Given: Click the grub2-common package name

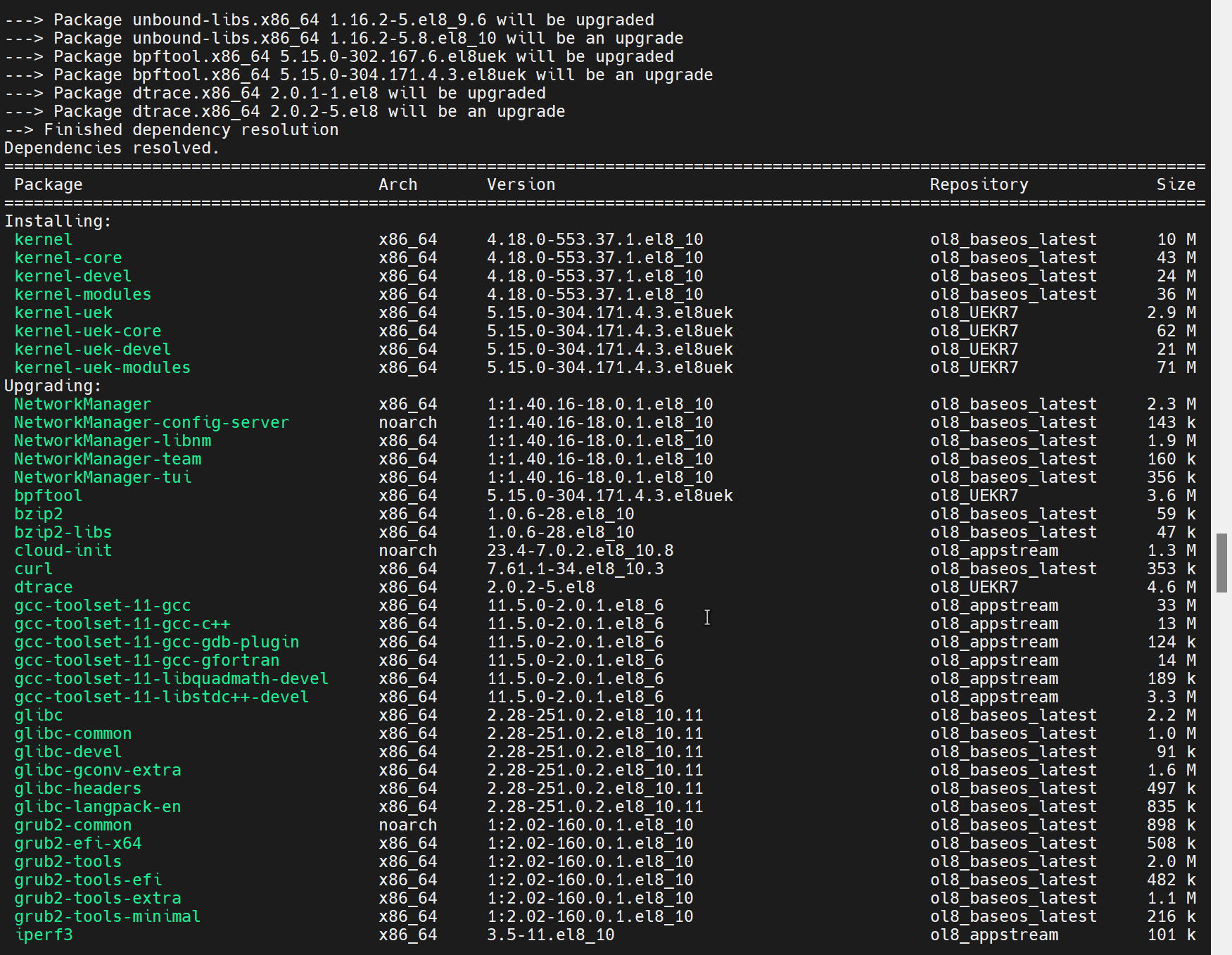Looking at the screenshot, I should (x=73, y=825).
